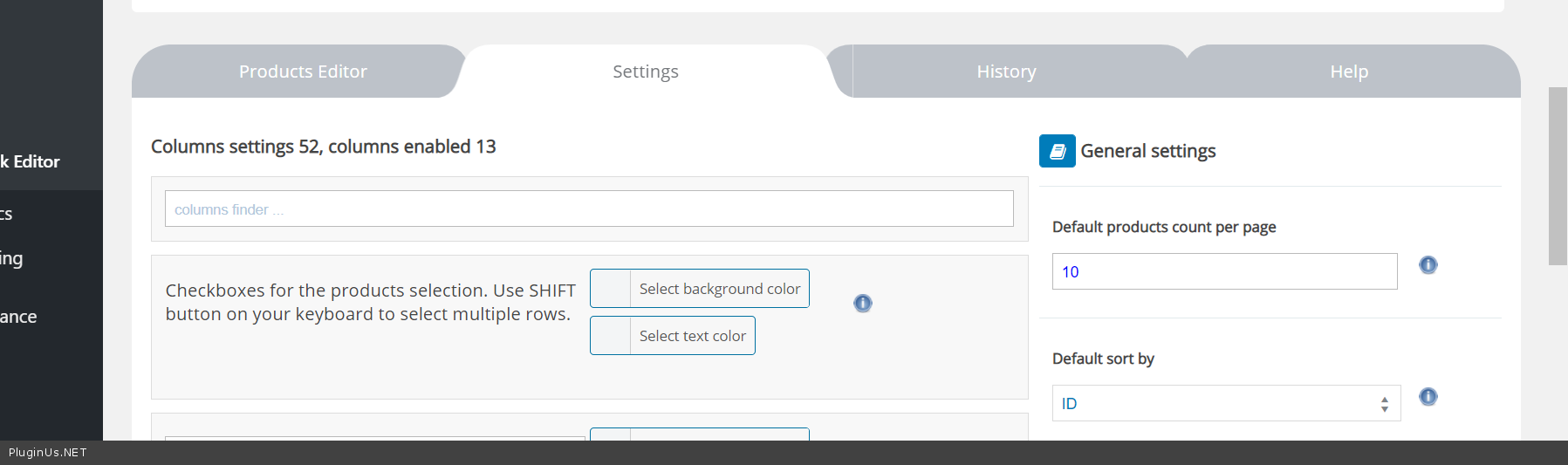Screen dimensions: 1568x465
Task: Click info icon beside products count field
Action: click(1428, 265)
